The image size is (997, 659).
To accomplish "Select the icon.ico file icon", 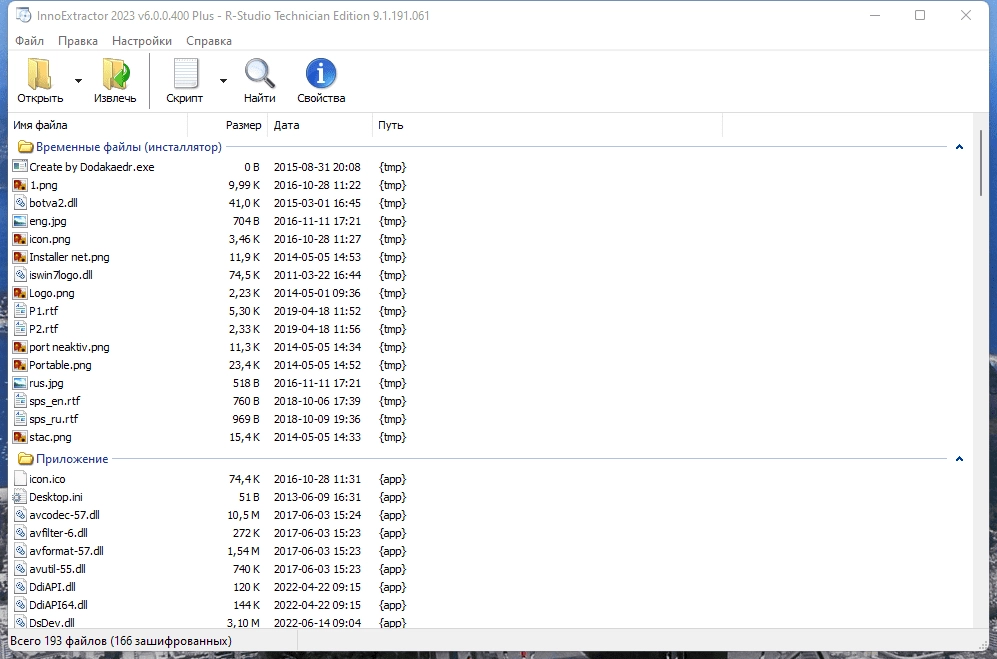I will coord(20,479).
